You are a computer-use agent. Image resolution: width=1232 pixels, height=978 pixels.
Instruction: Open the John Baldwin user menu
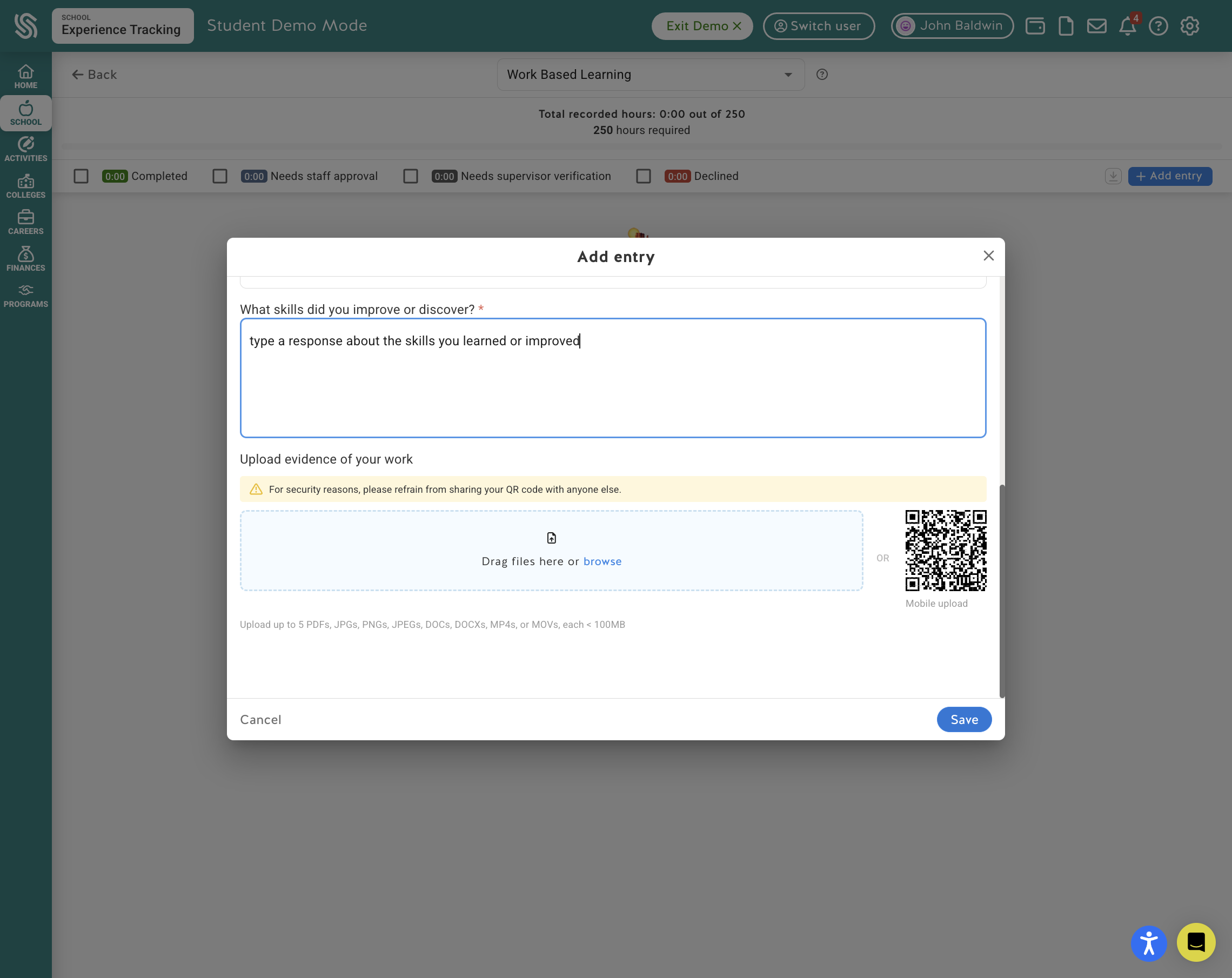(952, 26)
